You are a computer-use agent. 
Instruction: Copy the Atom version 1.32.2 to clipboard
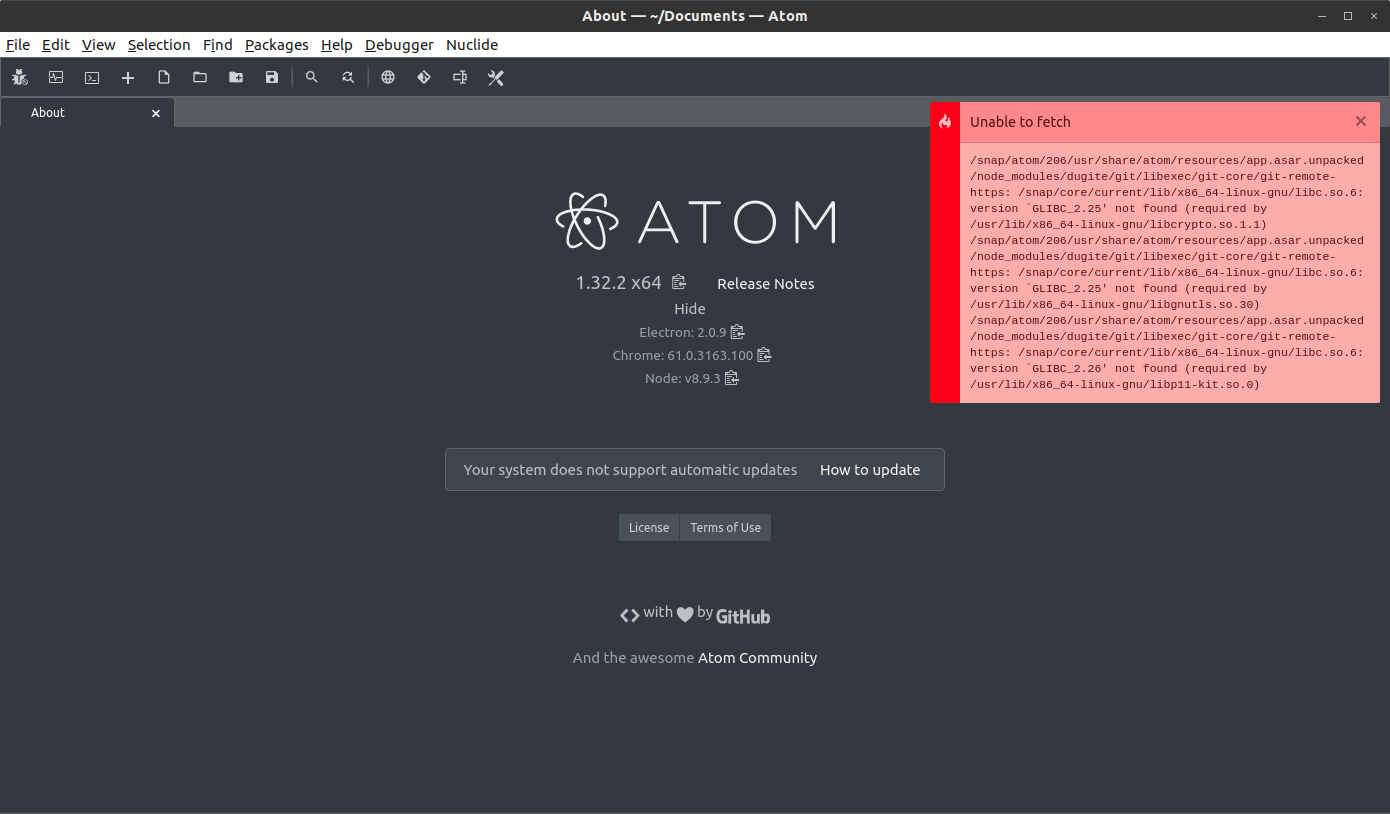pyautogui.click(x=678, y=282)
